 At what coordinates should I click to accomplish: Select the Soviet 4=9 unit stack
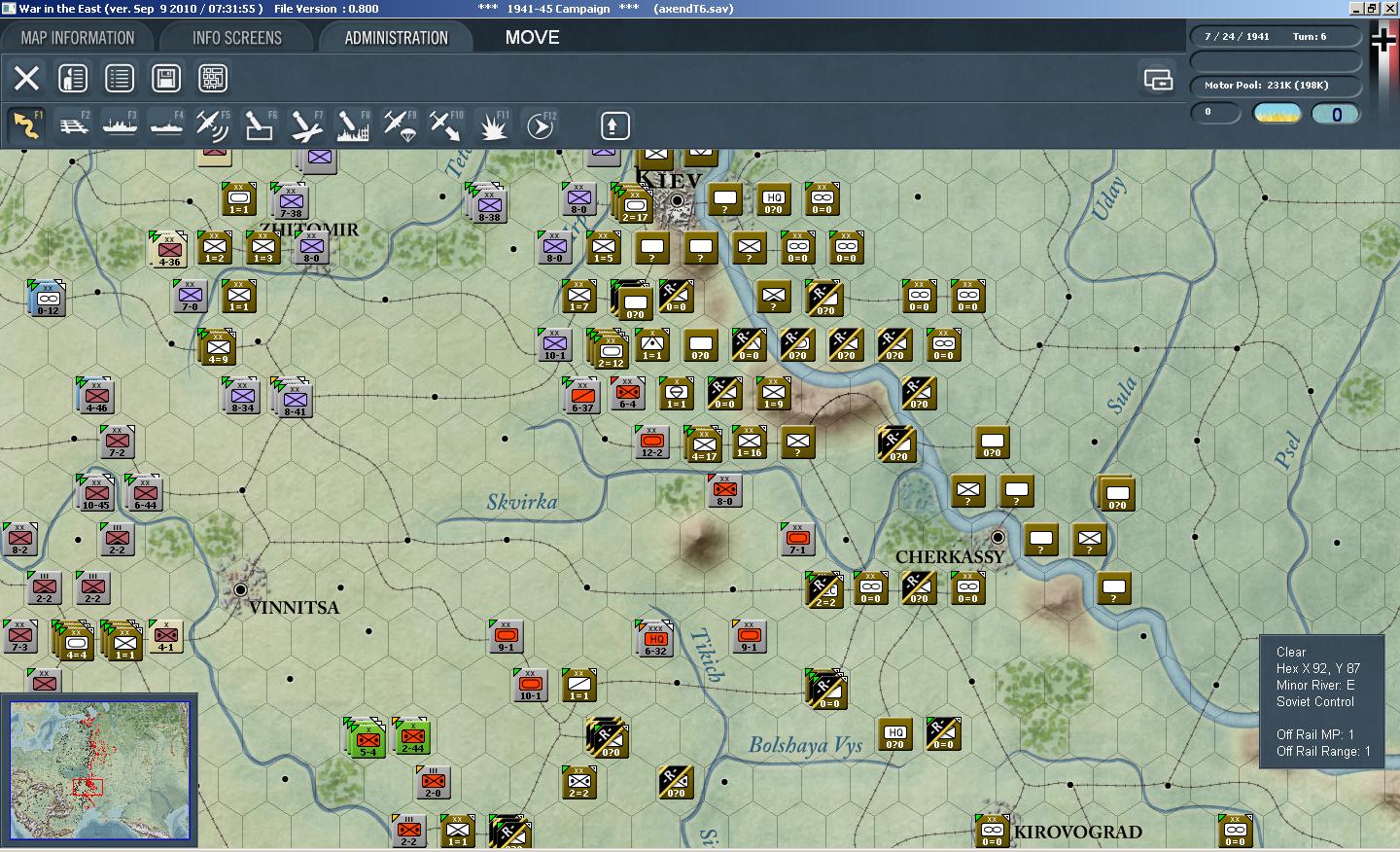[218, 348]
